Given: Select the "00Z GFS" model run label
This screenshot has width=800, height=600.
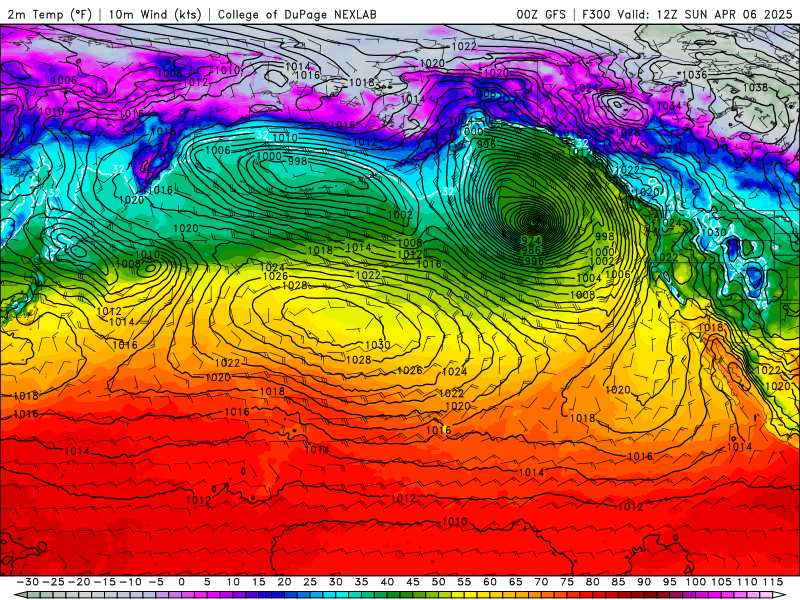Looking at the screenshot, I should [x=541, y=14].
